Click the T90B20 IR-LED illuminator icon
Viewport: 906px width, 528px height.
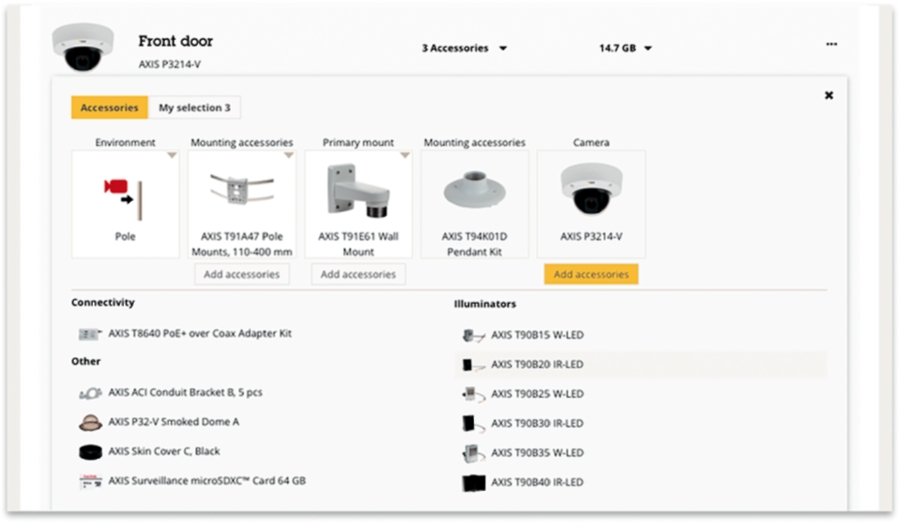pos(473,365)
